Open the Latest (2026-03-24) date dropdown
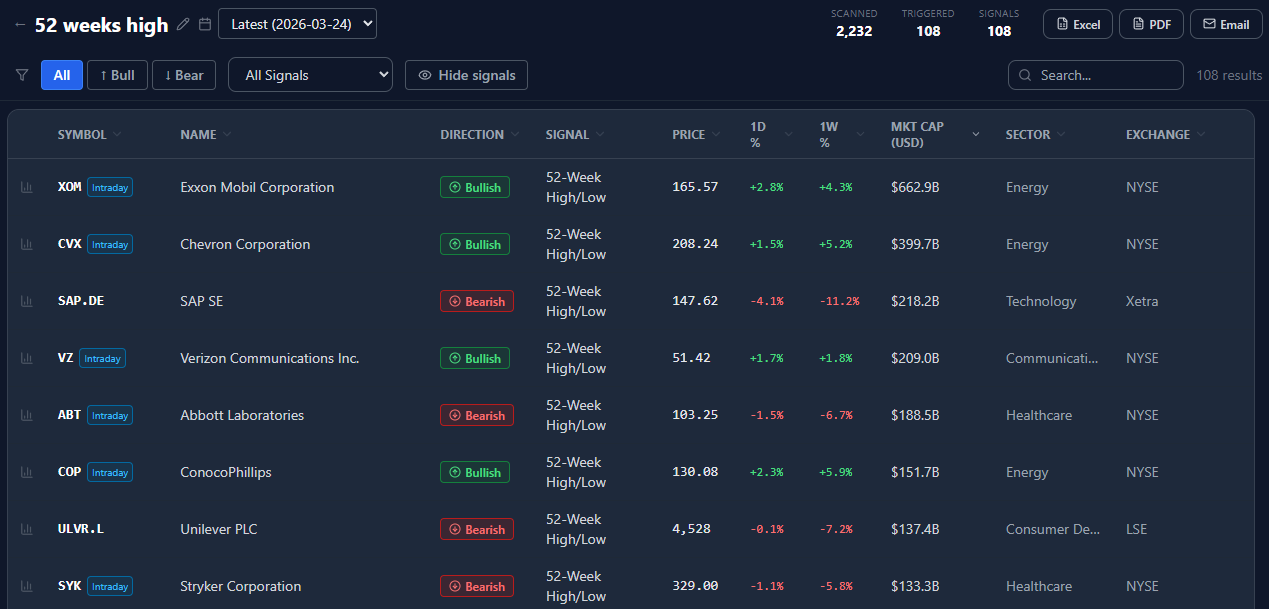 click(x=296, y=23)
